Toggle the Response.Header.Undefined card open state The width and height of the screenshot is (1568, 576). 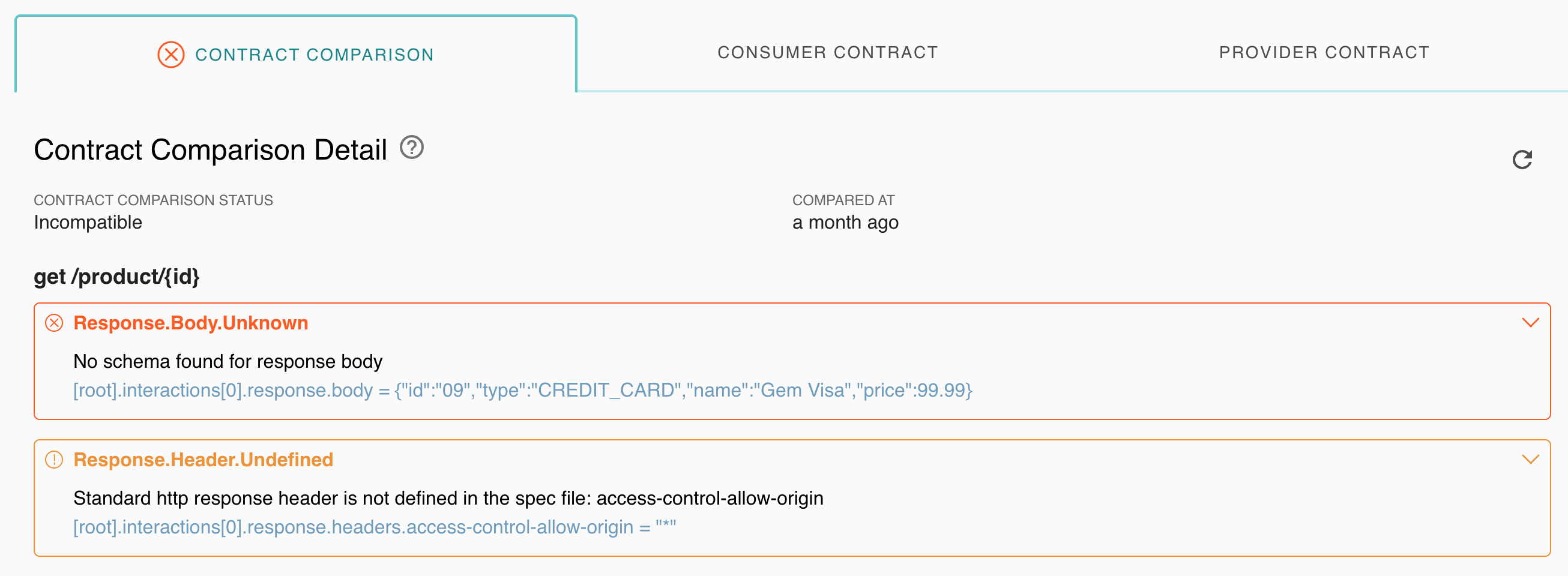1531,459
